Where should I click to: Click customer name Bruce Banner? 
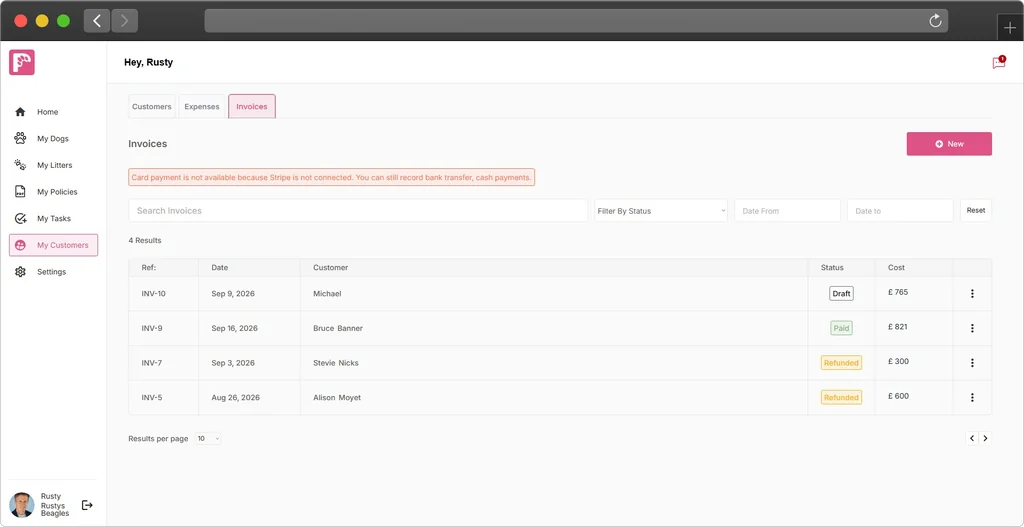point(338,328)
